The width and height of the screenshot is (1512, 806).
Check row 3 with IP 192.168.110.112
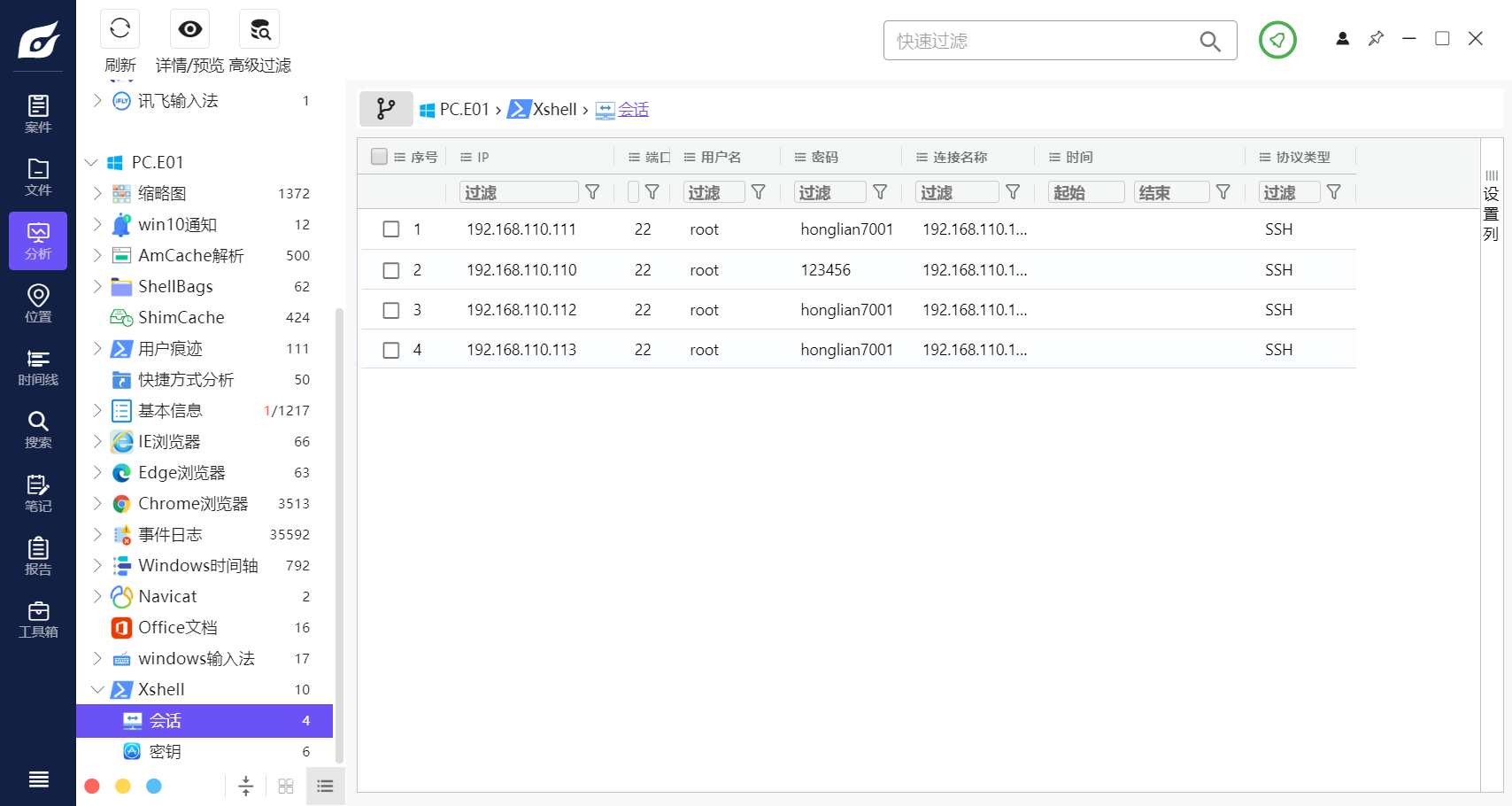pyautogui.click(x=390, y=310)
